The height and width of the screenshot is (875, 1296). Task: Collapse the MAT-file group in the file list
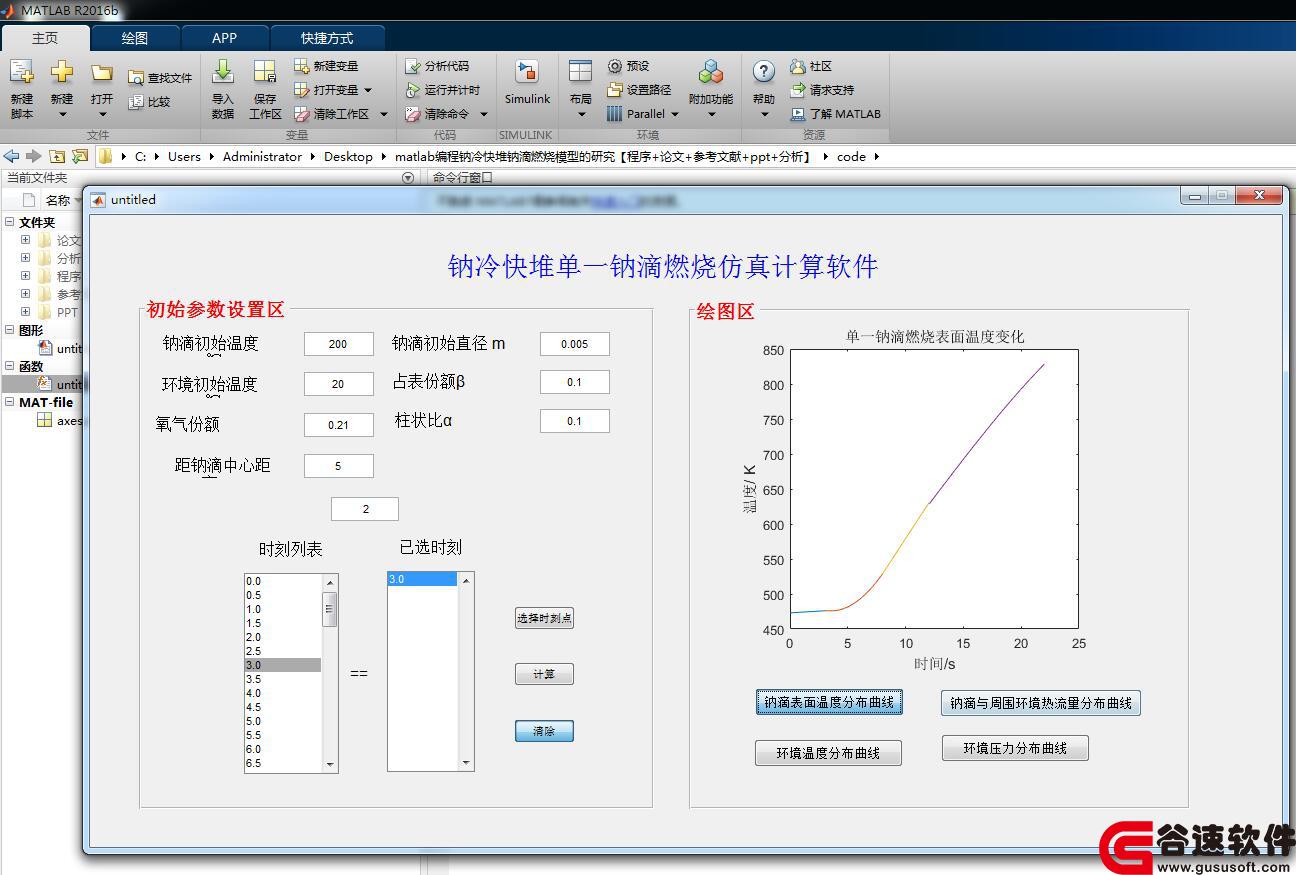point(10,402)
